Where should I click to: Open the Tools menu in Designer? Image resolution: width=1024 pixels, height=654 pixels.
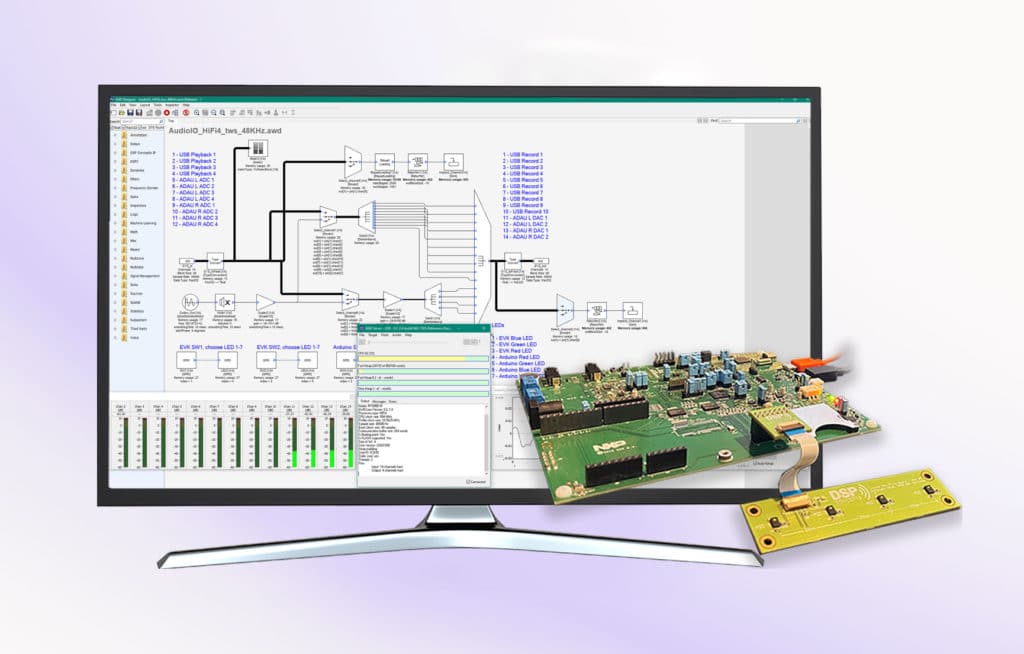[157, 105]
